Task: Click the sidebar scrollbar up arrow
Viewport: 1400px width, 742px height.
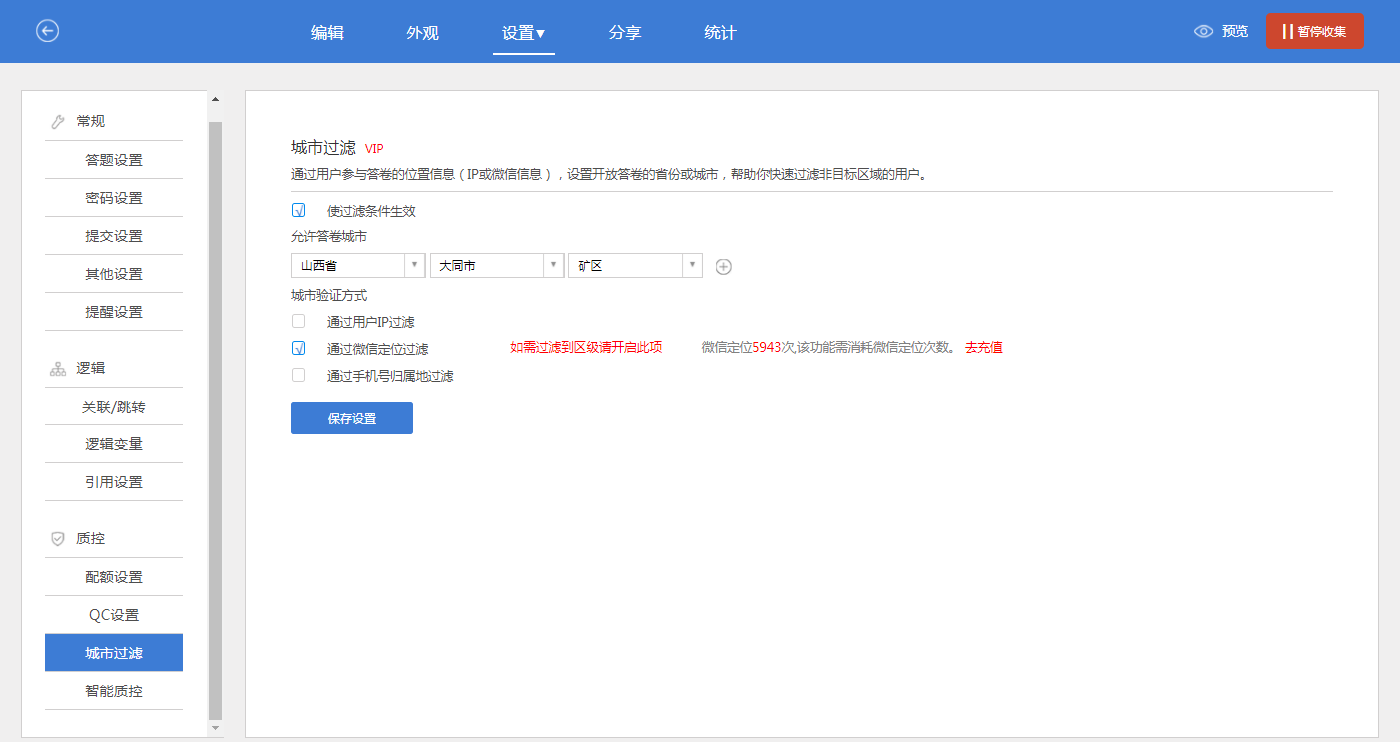Action: pos(215,99)
